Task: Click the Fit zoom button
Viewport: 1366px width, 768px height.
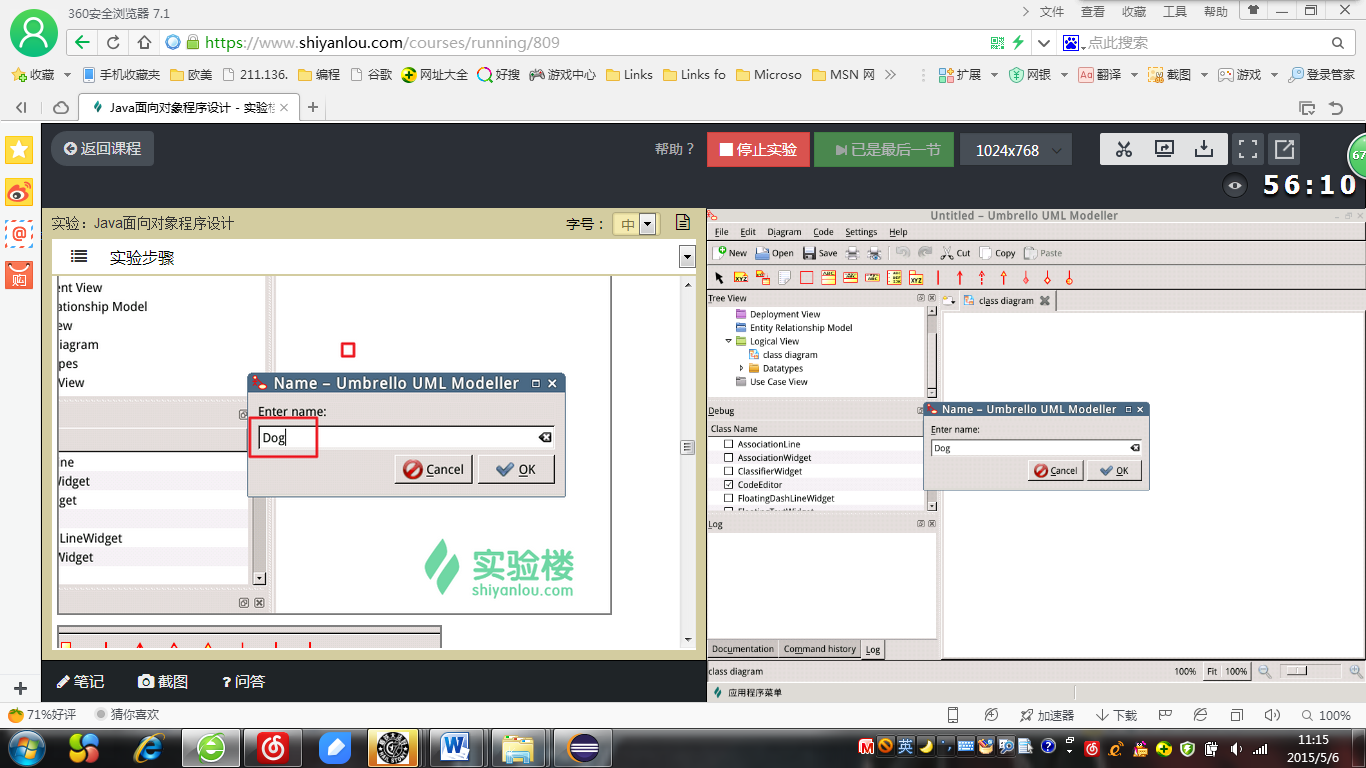Action: tap(1211, 671)
